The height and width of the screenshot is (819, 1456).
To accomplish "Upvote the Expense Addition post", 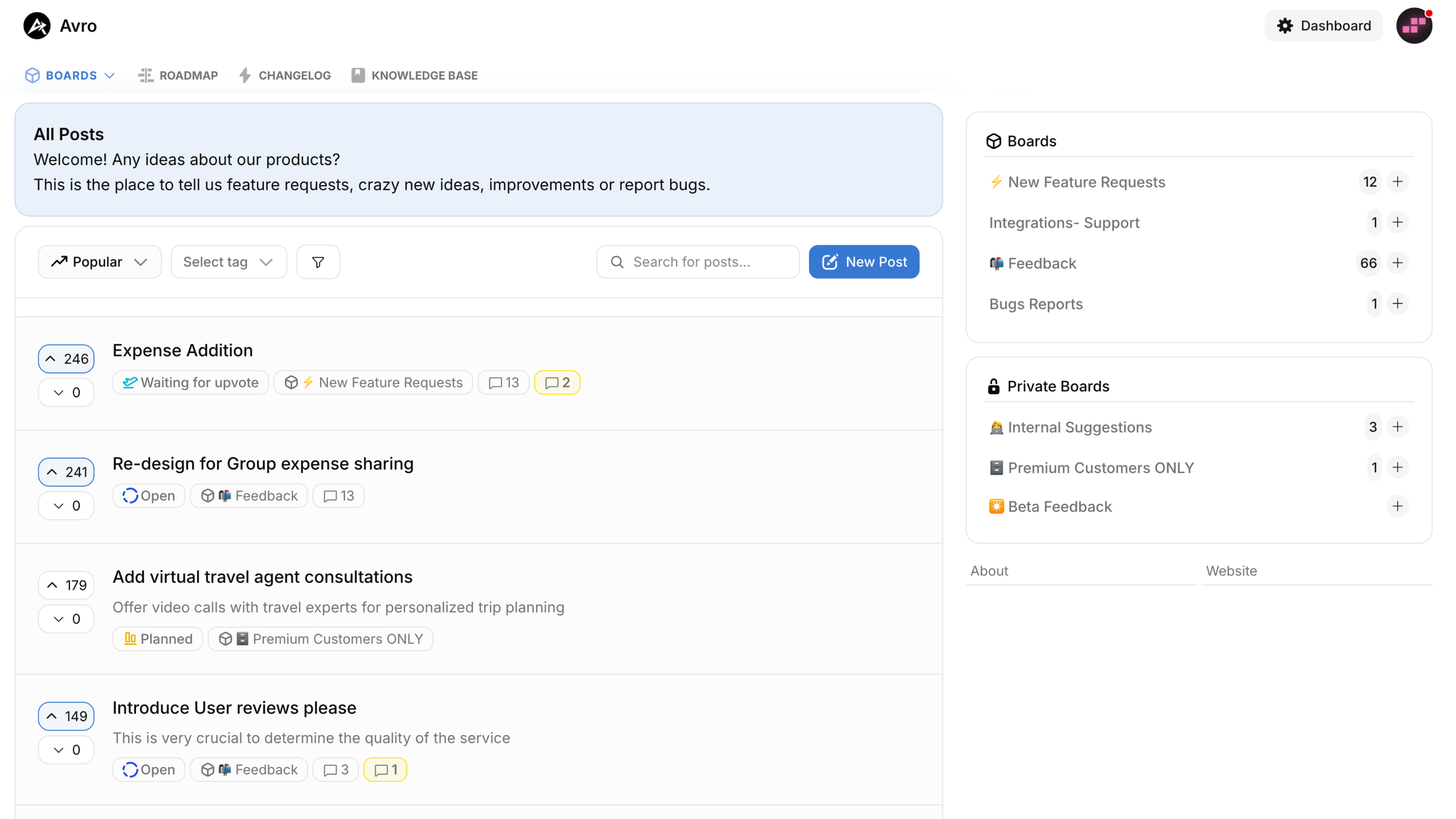I will click(x=66, y=359).
